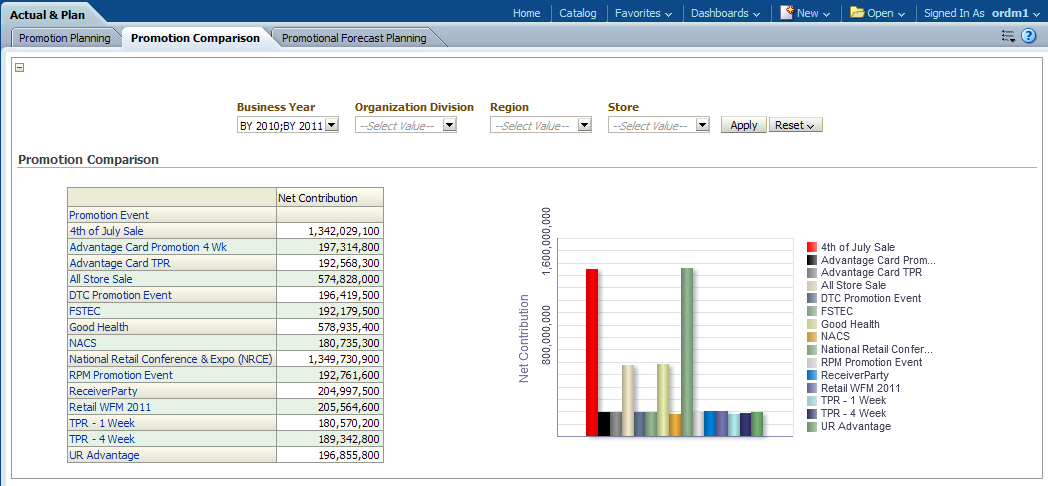Expand the Organization Division dropdown
Screen dimensions: 1048x486
[449, 126]
